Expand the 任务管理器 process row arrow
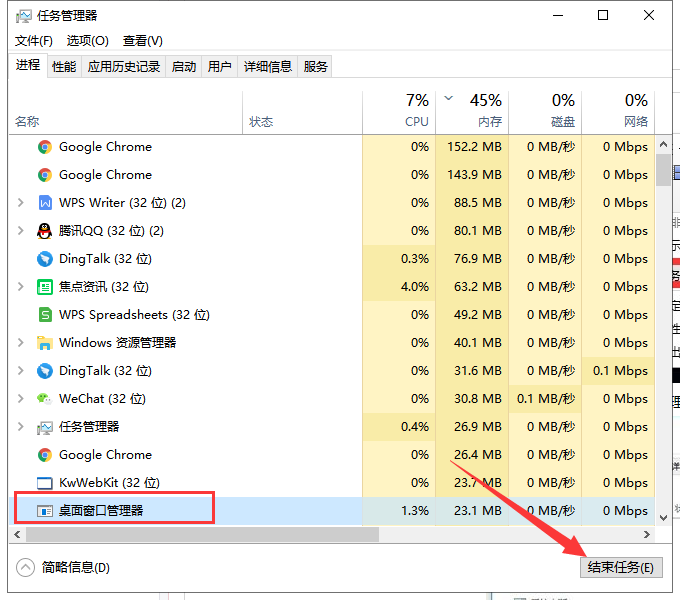The image size is (680, 600). (21, 427)
